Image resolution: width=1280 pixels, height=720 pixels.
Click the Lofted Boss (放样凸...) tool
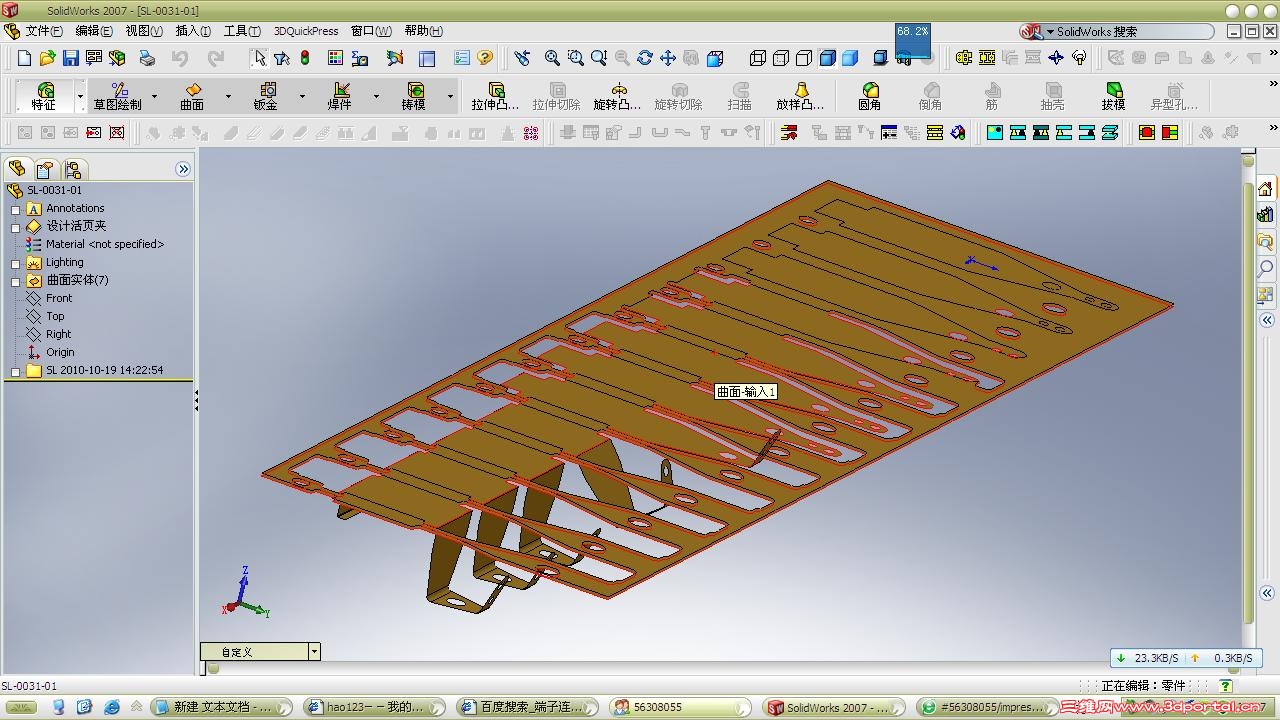800,96
